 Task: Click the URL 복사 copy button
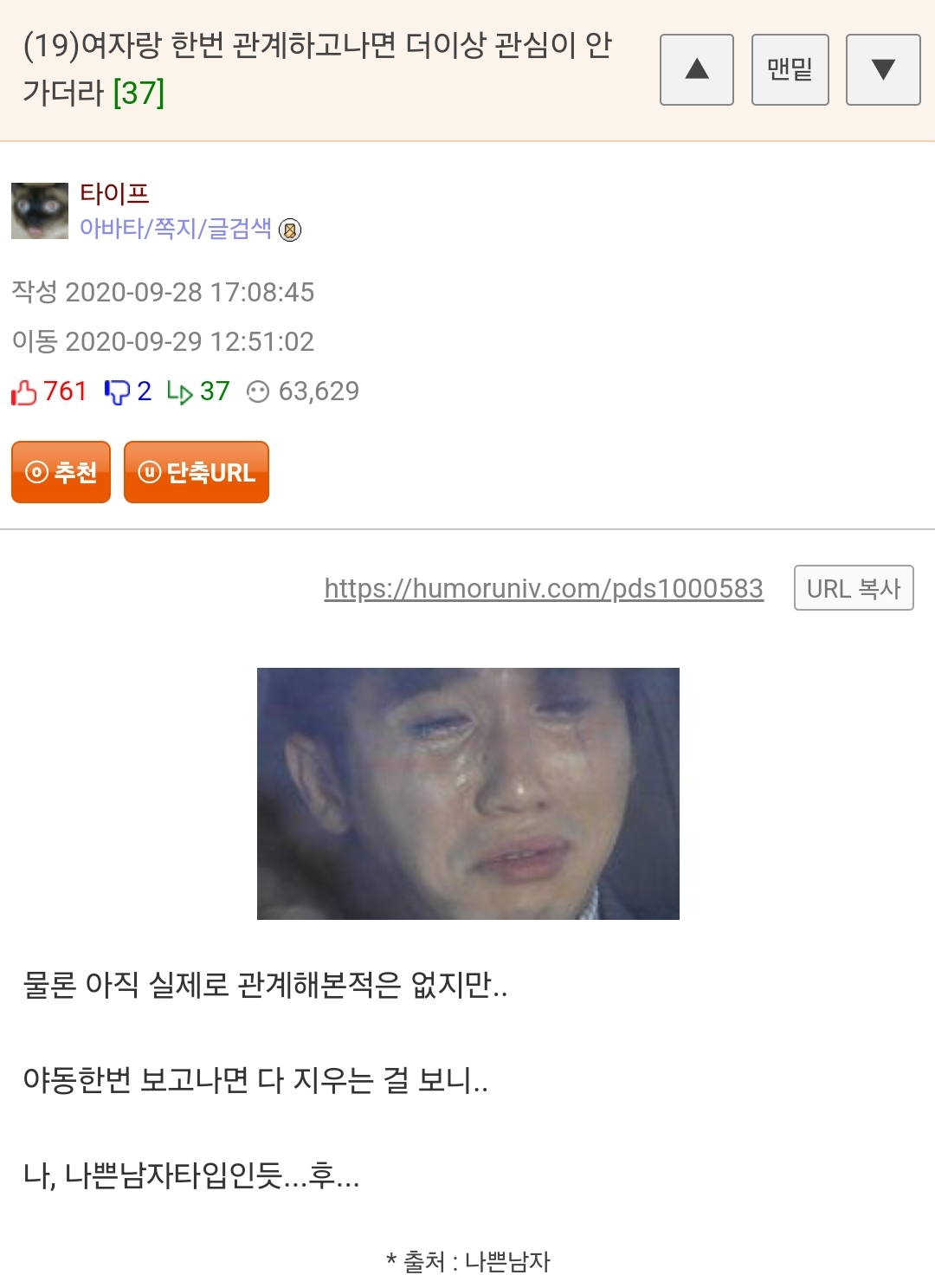pyautogui.click(x=854, y=588)
